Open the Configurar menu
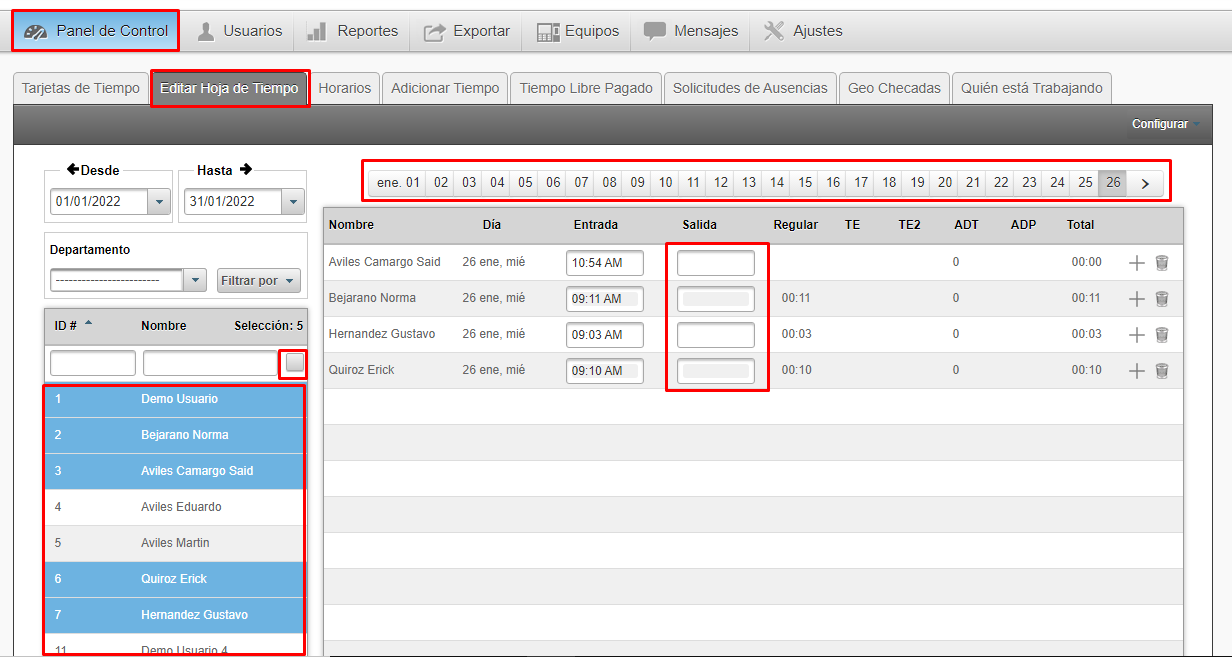Image resolution: width=1232 pixels, height=657 pixels. click(x=1165, y=124)
